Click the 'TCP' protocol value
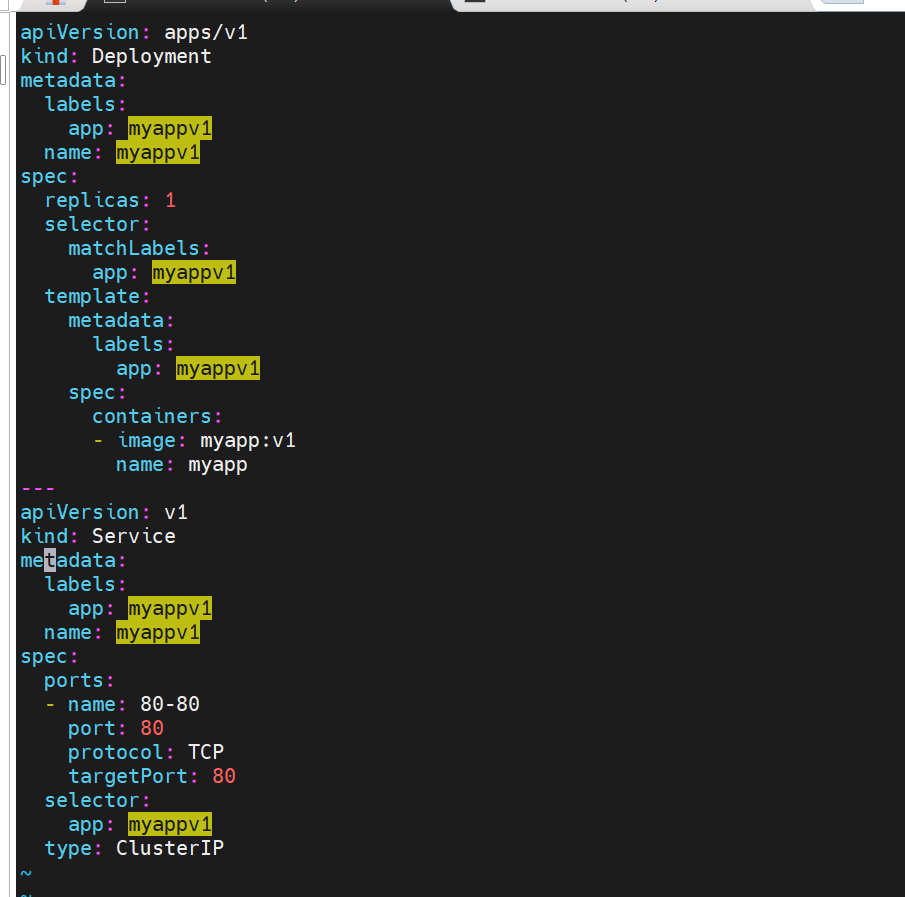The height and width of the screenshot is (897, 905). (x=206, y=752)
